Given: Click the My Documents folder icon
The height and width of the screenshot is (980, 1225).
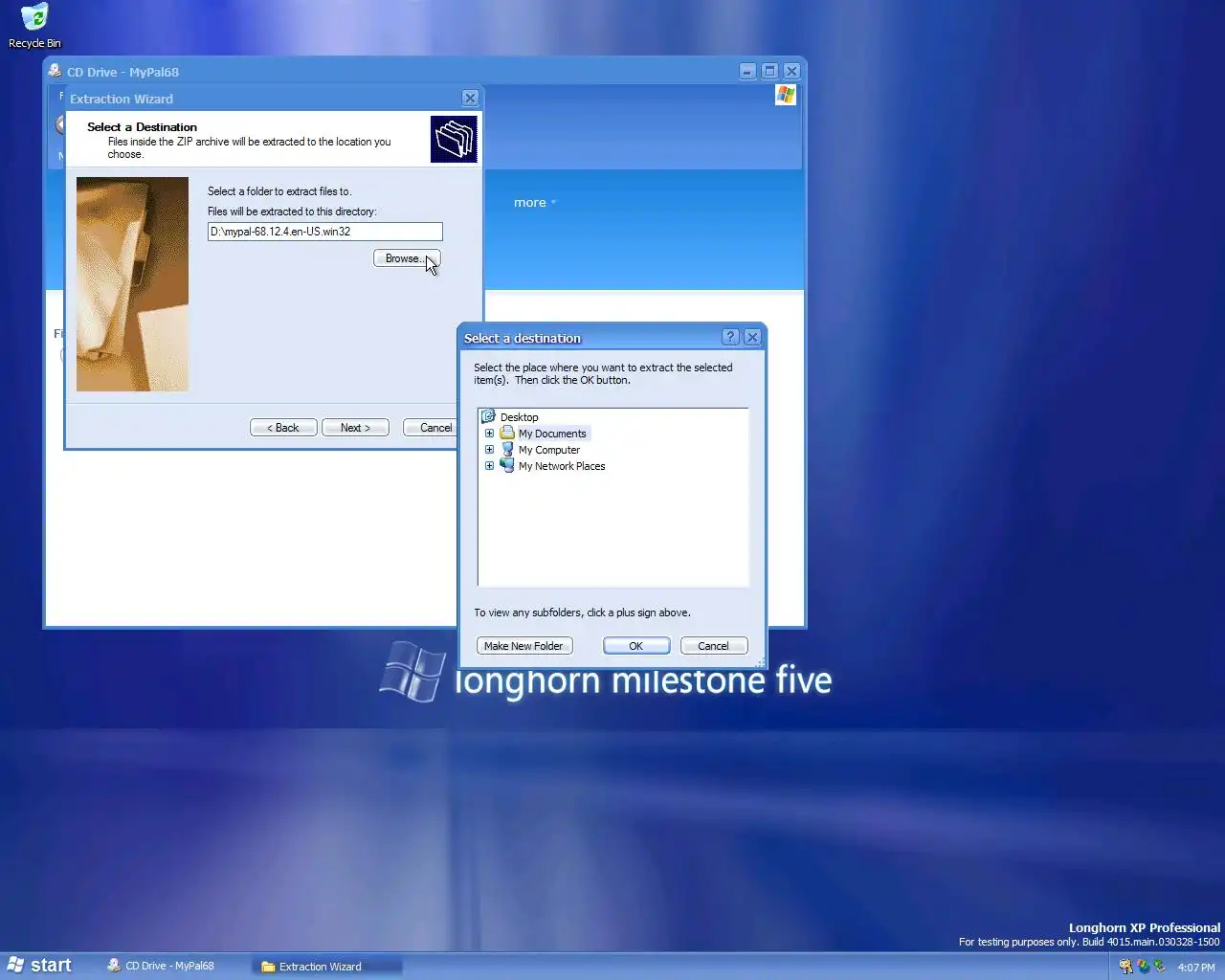Looking at the screenshot, I should [x=507, y=434].
